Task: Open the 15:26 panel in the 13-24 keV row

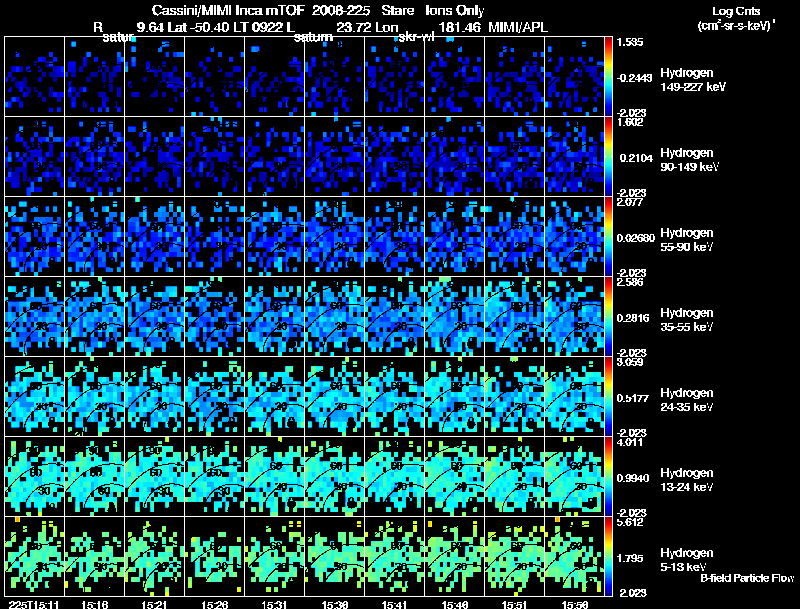Action: (214, 477)
